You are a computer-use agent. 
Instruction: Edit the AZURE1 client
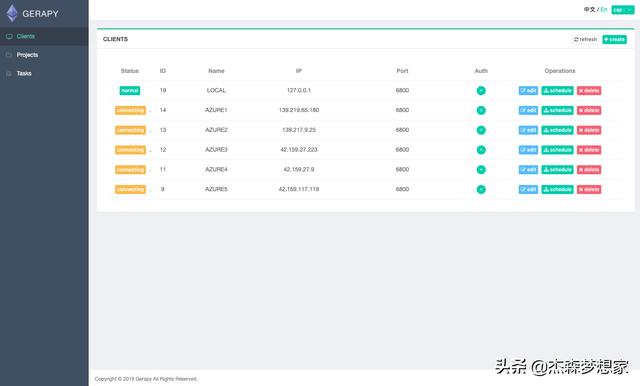528,110
